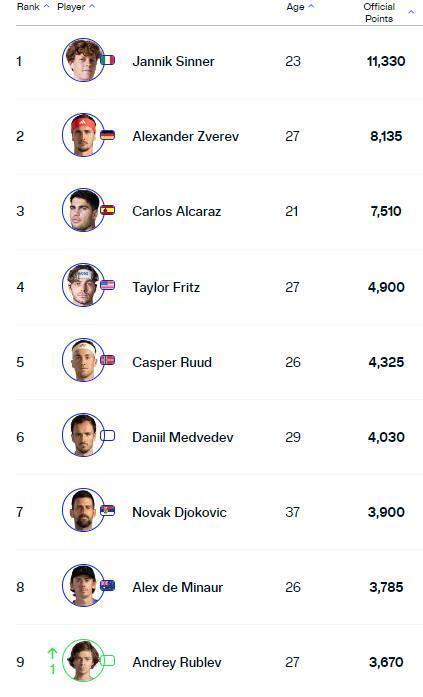Click the US flag beside Taylor Fritz
The height and width of the screenshot is (697, 423).
[108, 285]
